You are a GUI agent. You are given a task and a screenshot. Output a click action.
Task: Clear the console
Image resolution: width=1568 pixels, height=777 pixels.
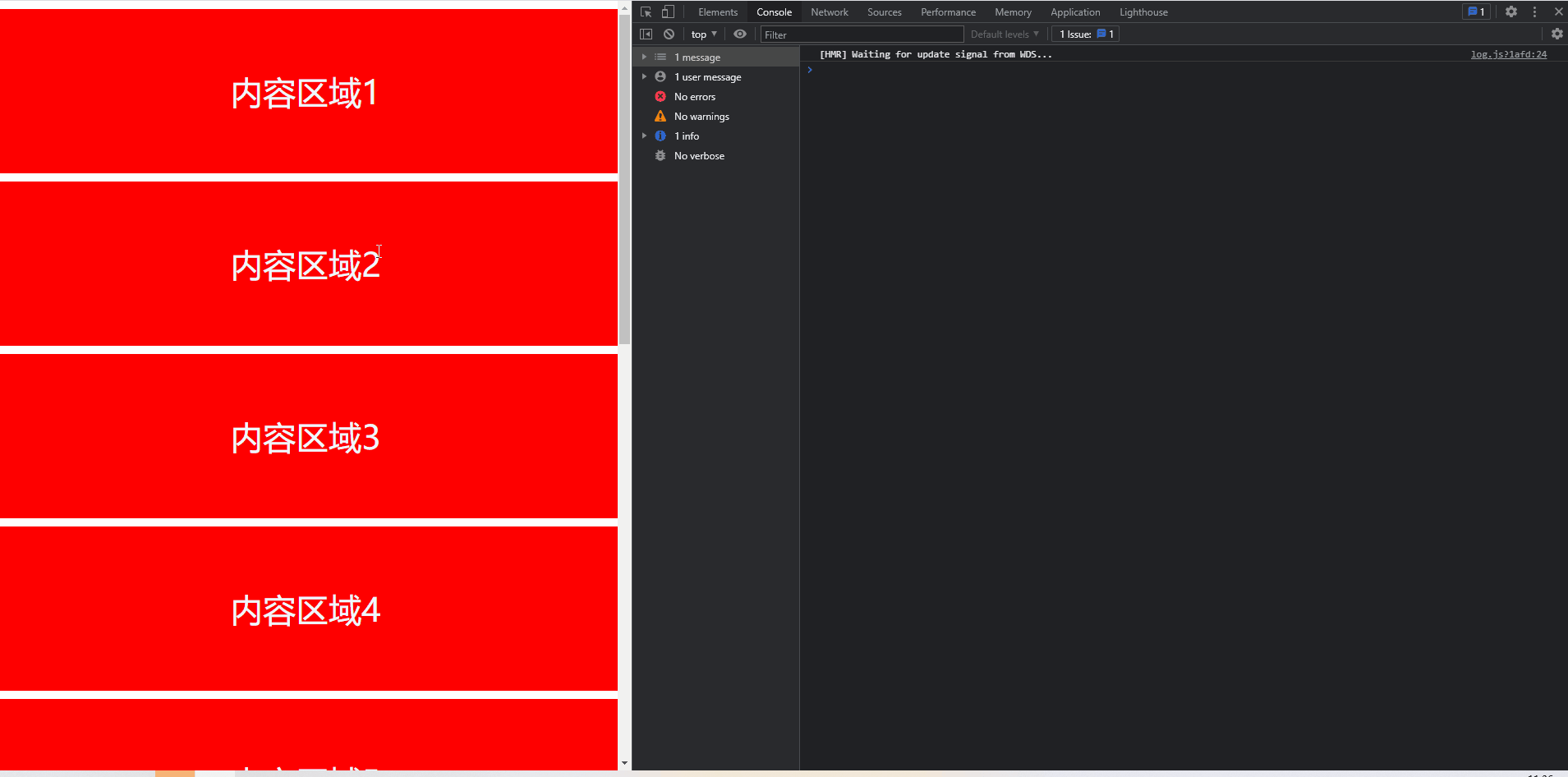669,34
